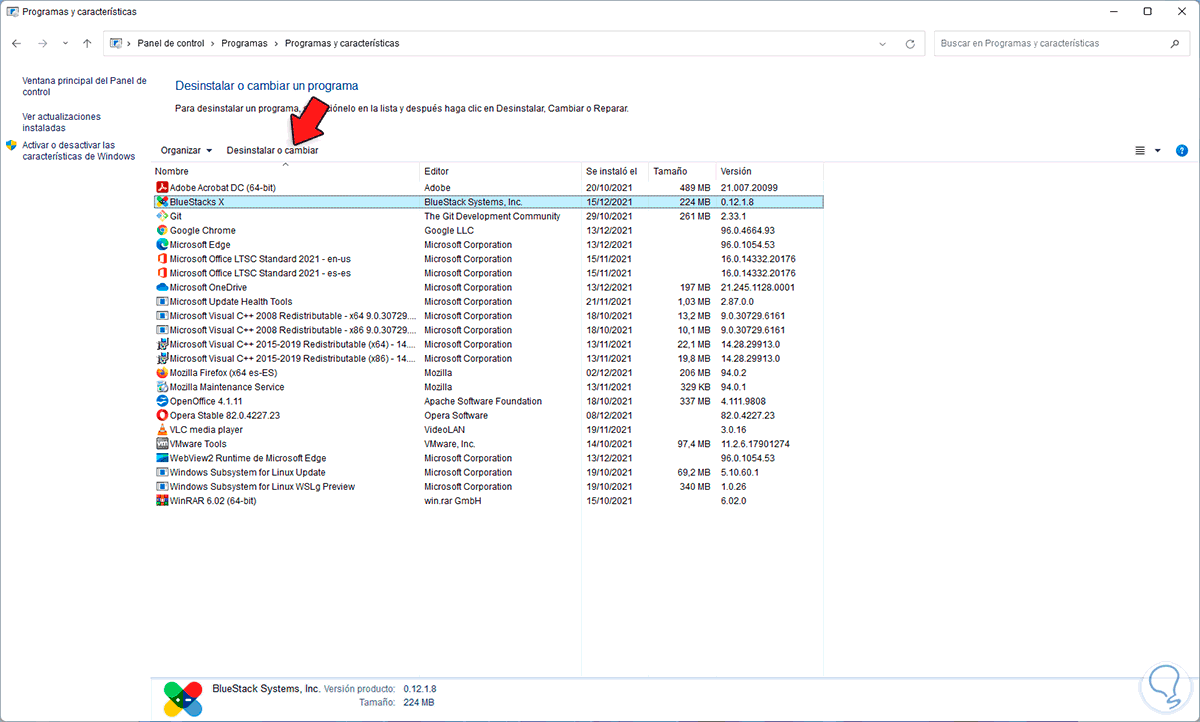Click the Office LTSC en-us icon
This screenshot has width=1200, height=722.
(162, 259)
